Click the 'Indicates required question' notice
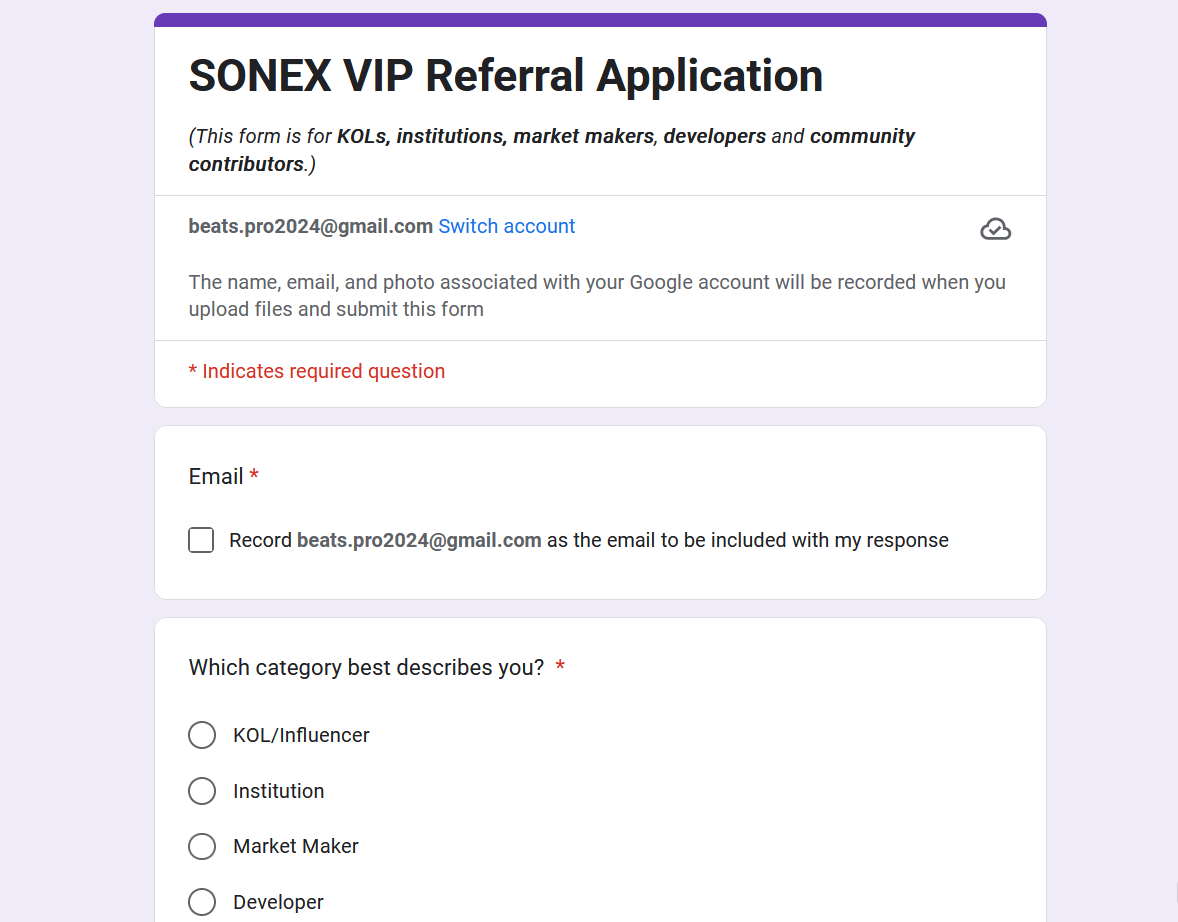This screenshot has width=1178, height=922. 316,371
